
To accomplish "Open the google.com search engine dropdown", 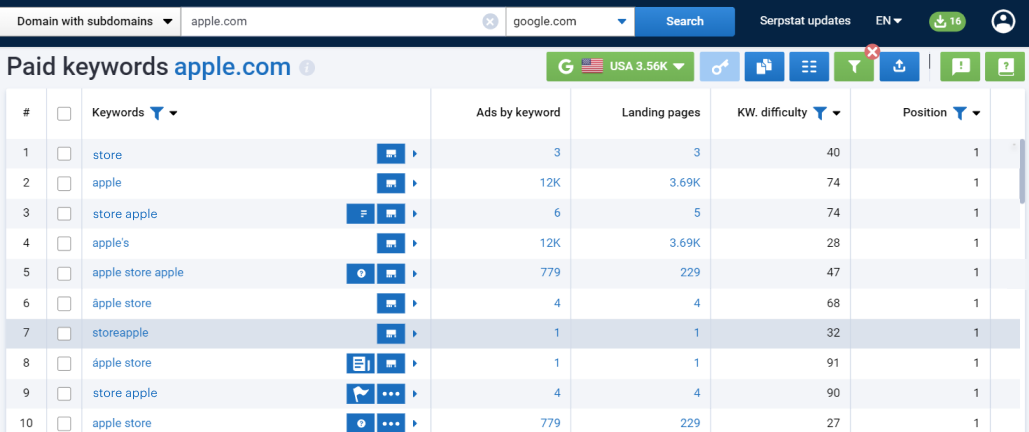I will point(570,22).
